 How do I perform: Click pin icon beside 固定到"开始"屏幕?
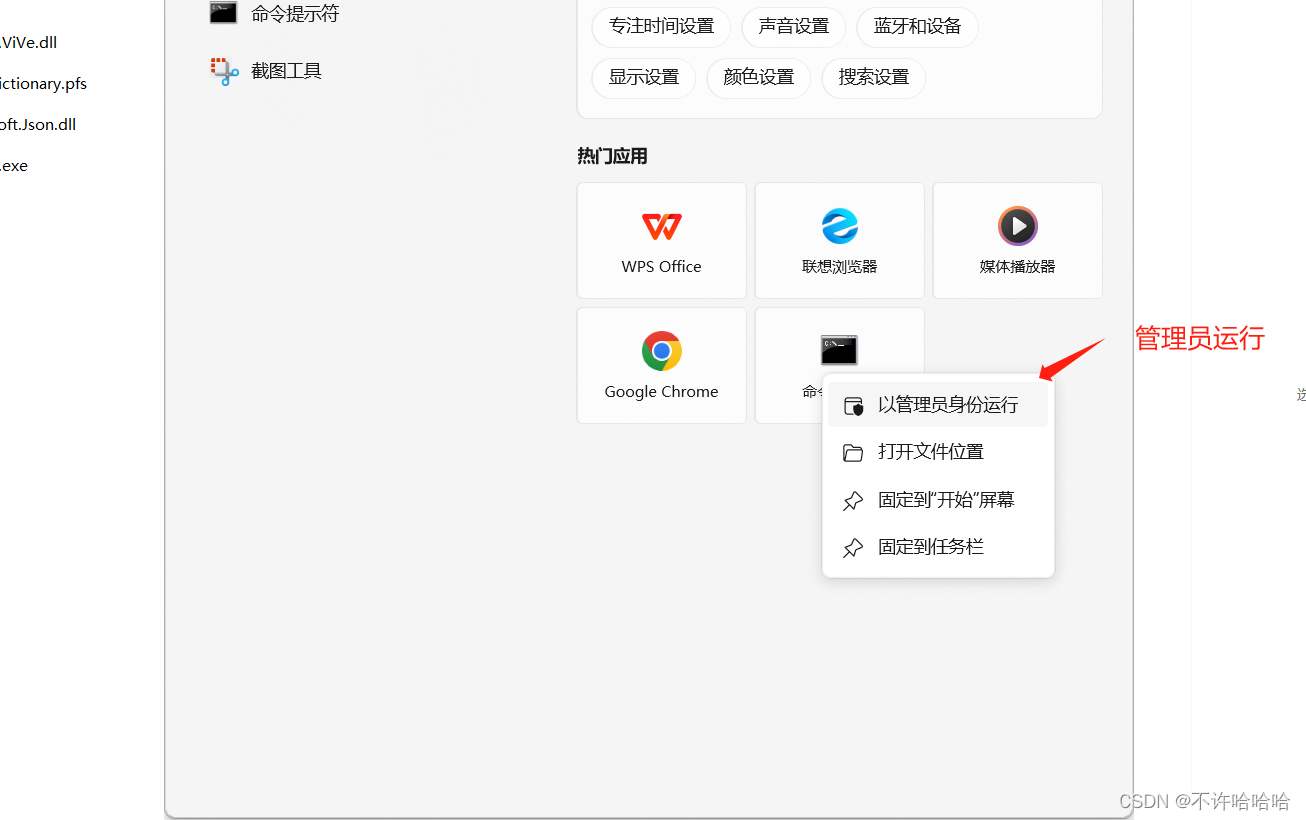click(x=853, y=500)
